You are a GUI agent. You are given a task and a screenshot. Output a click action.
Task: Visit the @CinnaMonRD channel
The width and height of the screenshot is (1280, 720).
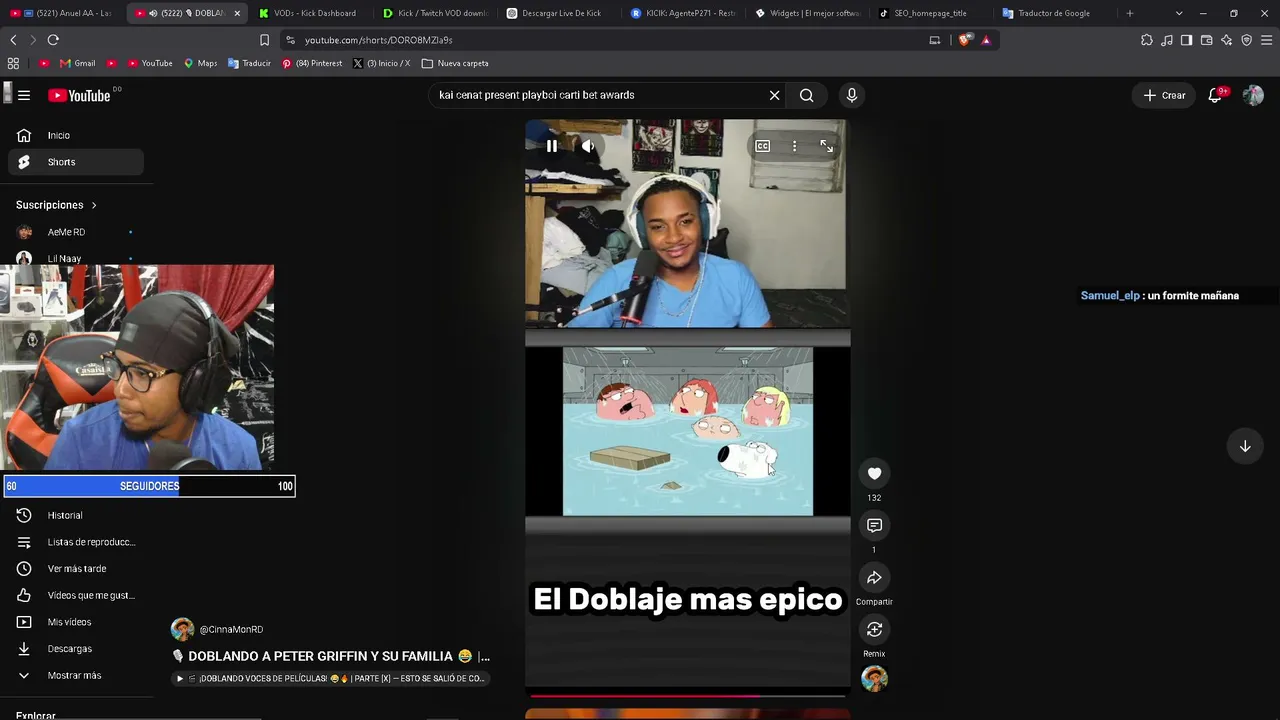tap(231, 630)
